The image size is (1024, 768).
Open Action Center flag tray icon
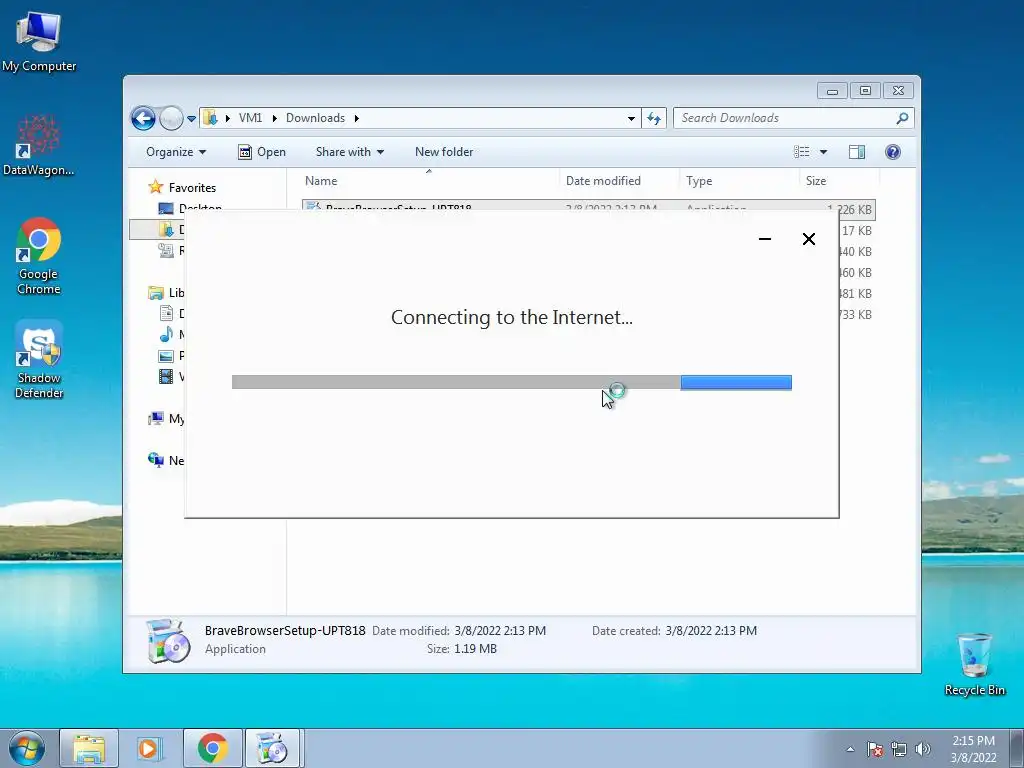[x=875, y=749]
